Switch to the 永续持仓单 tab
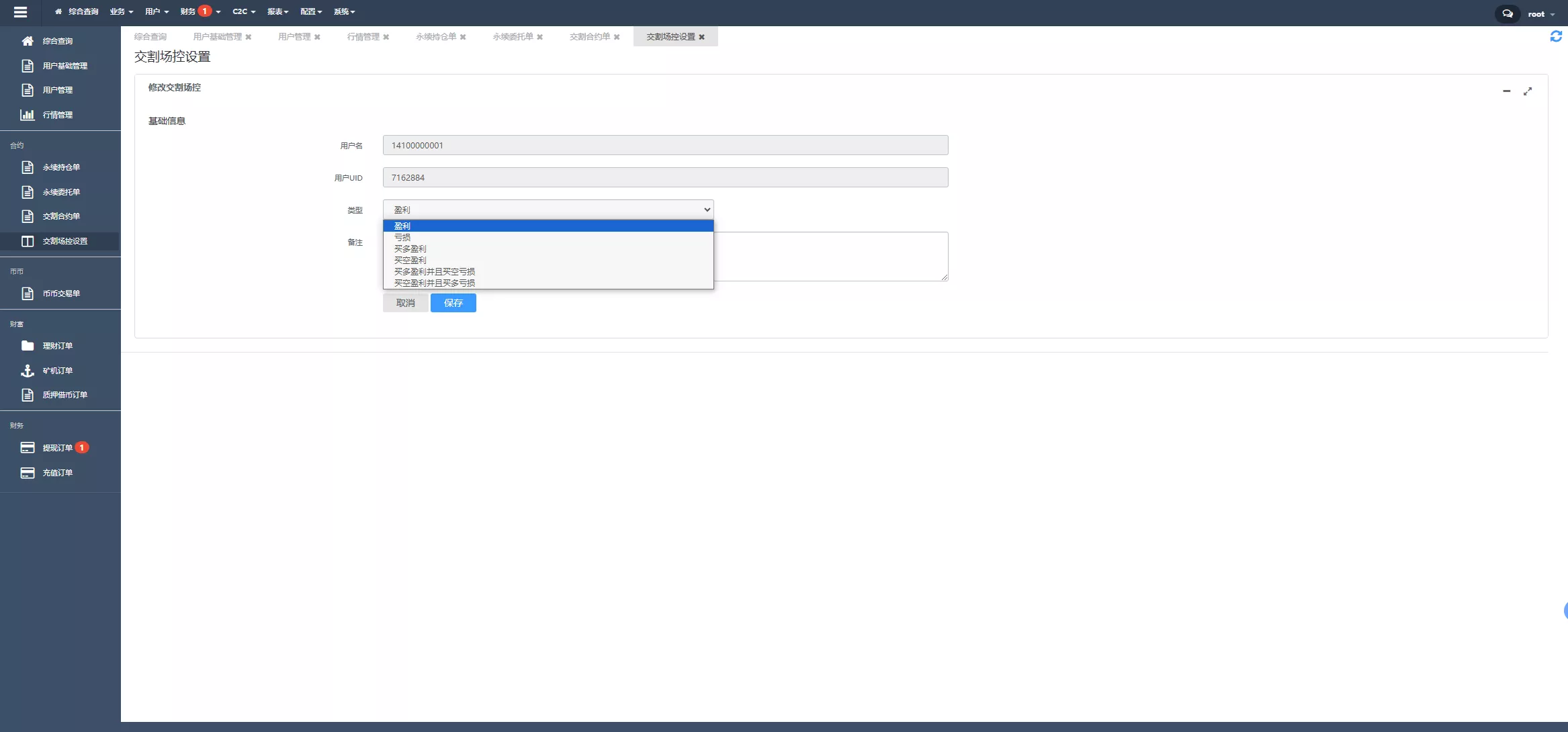 tap(435, 37)
